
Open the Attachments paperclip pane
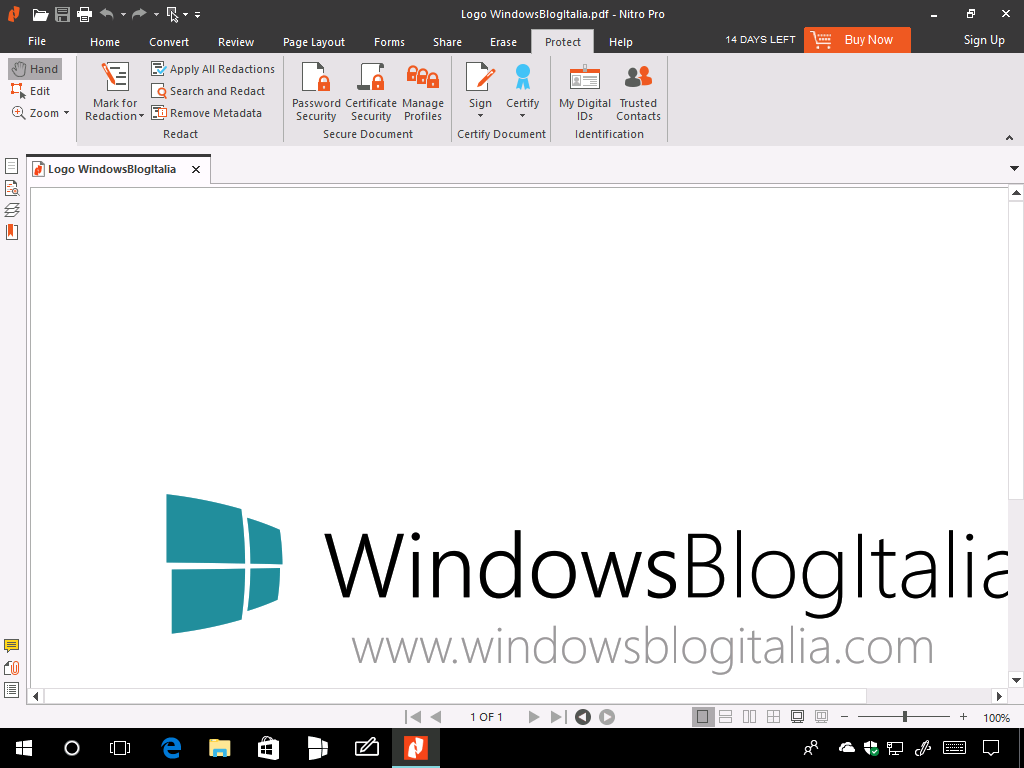tap(12, 667)
